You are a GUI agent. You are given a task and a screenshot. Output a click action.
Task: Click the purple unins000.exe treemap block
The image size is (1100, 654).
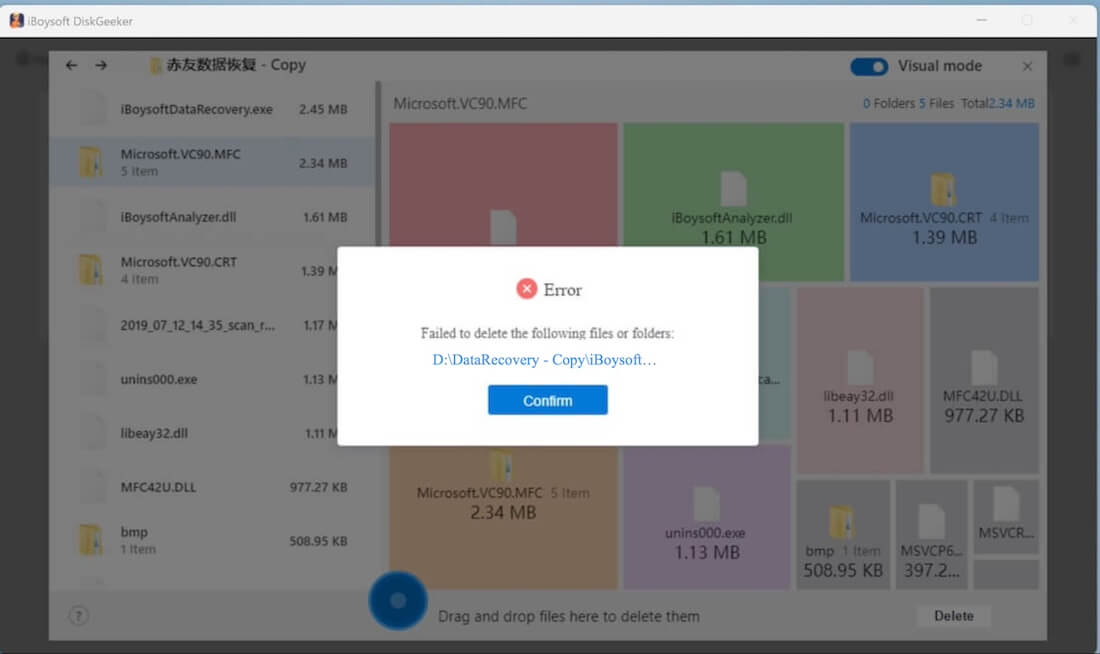click(706, 516)
